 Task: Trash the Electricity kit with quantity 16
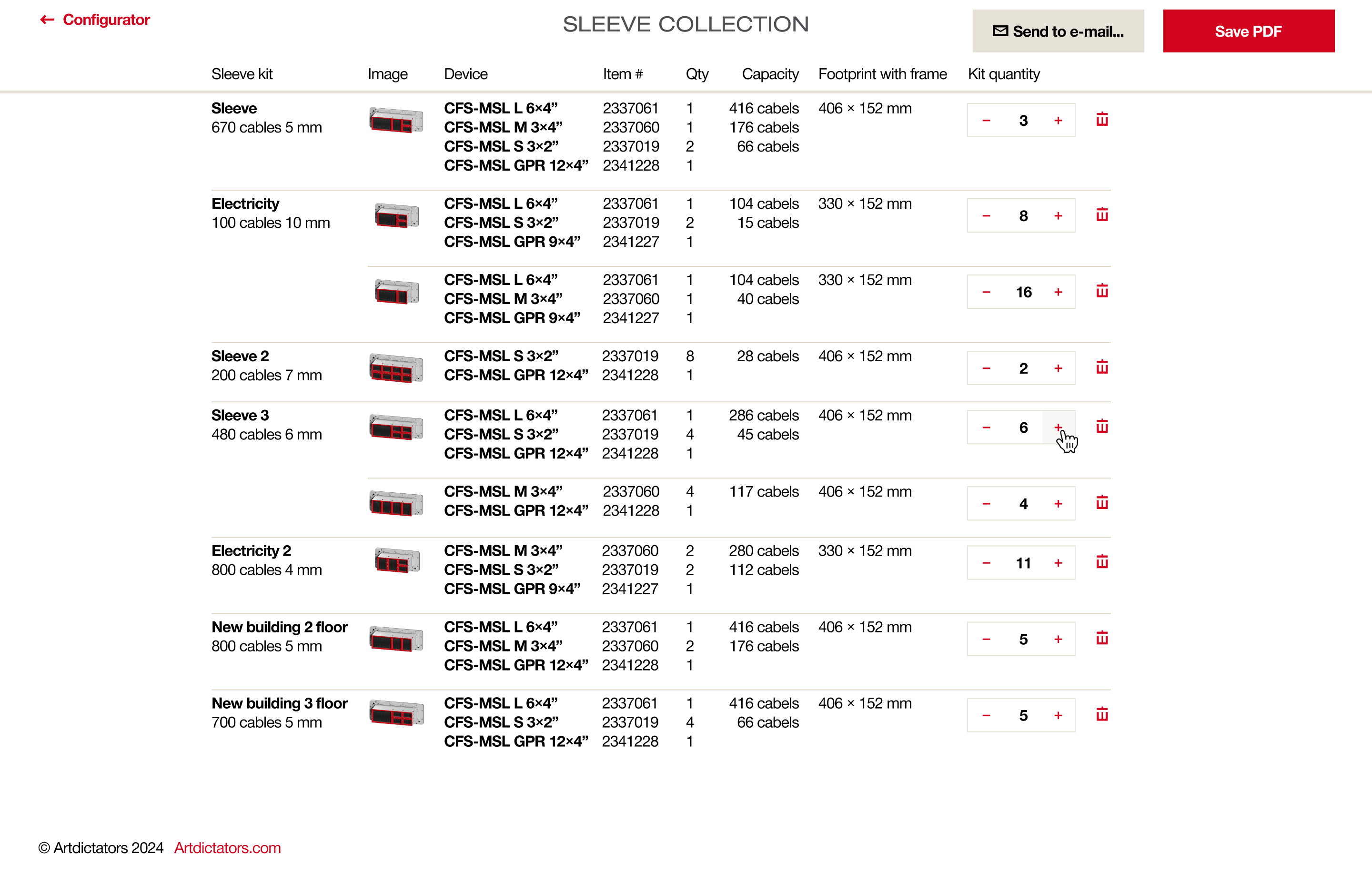[x=1101, y=291]
